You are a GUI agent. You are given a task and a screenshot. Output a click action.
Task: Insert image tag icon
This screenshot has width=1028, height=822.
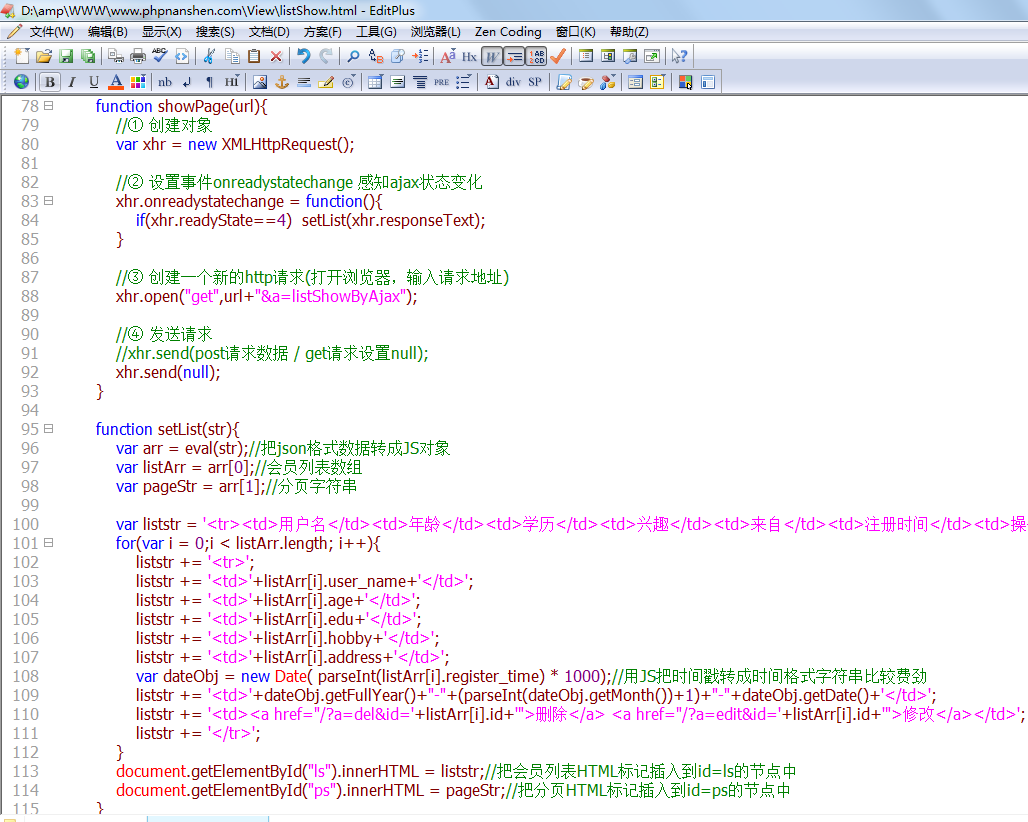pyautogui.click(x=260, y=82)
